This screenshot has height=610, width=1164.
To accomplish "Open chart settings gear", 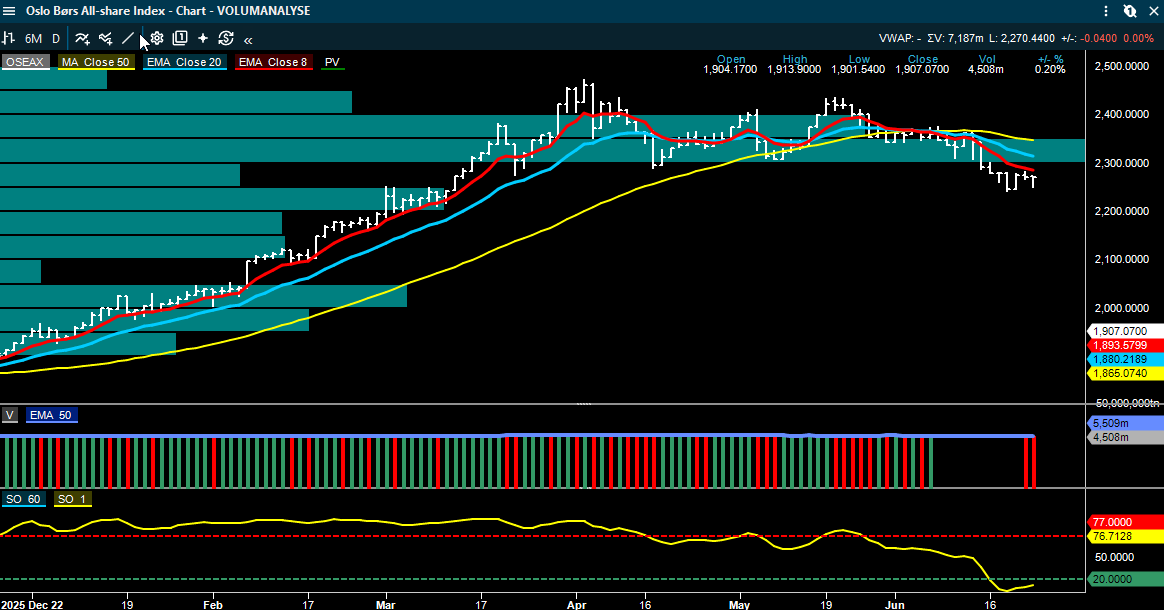I will coord(157,39).
